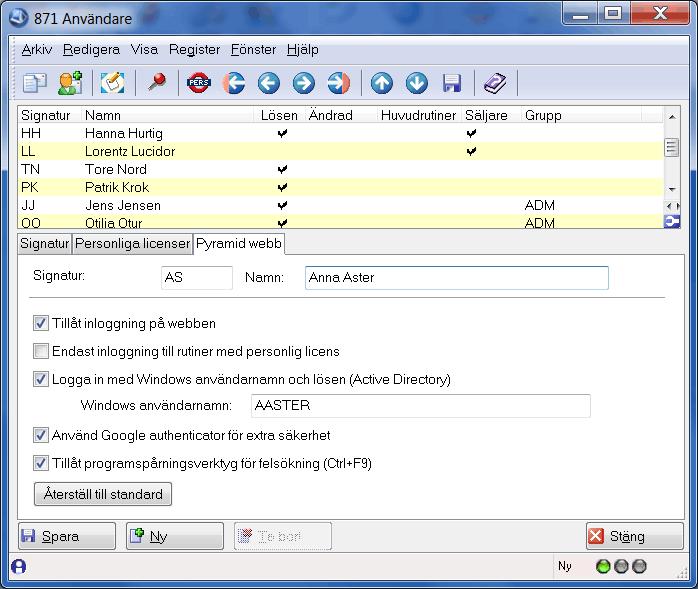
Task: Open the help book toolbar icon
Action: [495, 83]
